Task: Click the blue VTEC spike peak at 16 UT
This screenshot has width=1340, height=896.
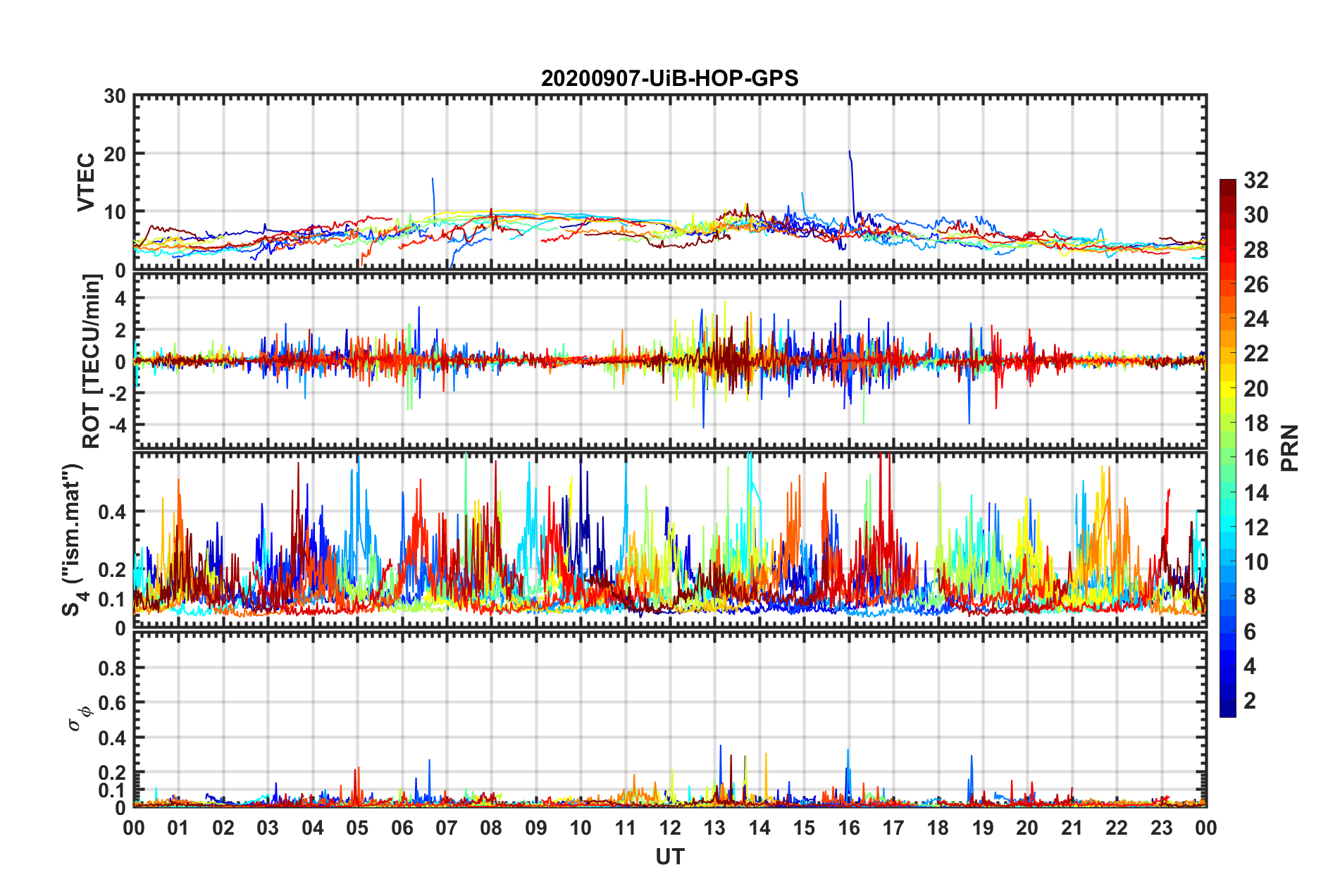Action: (849, 151)
